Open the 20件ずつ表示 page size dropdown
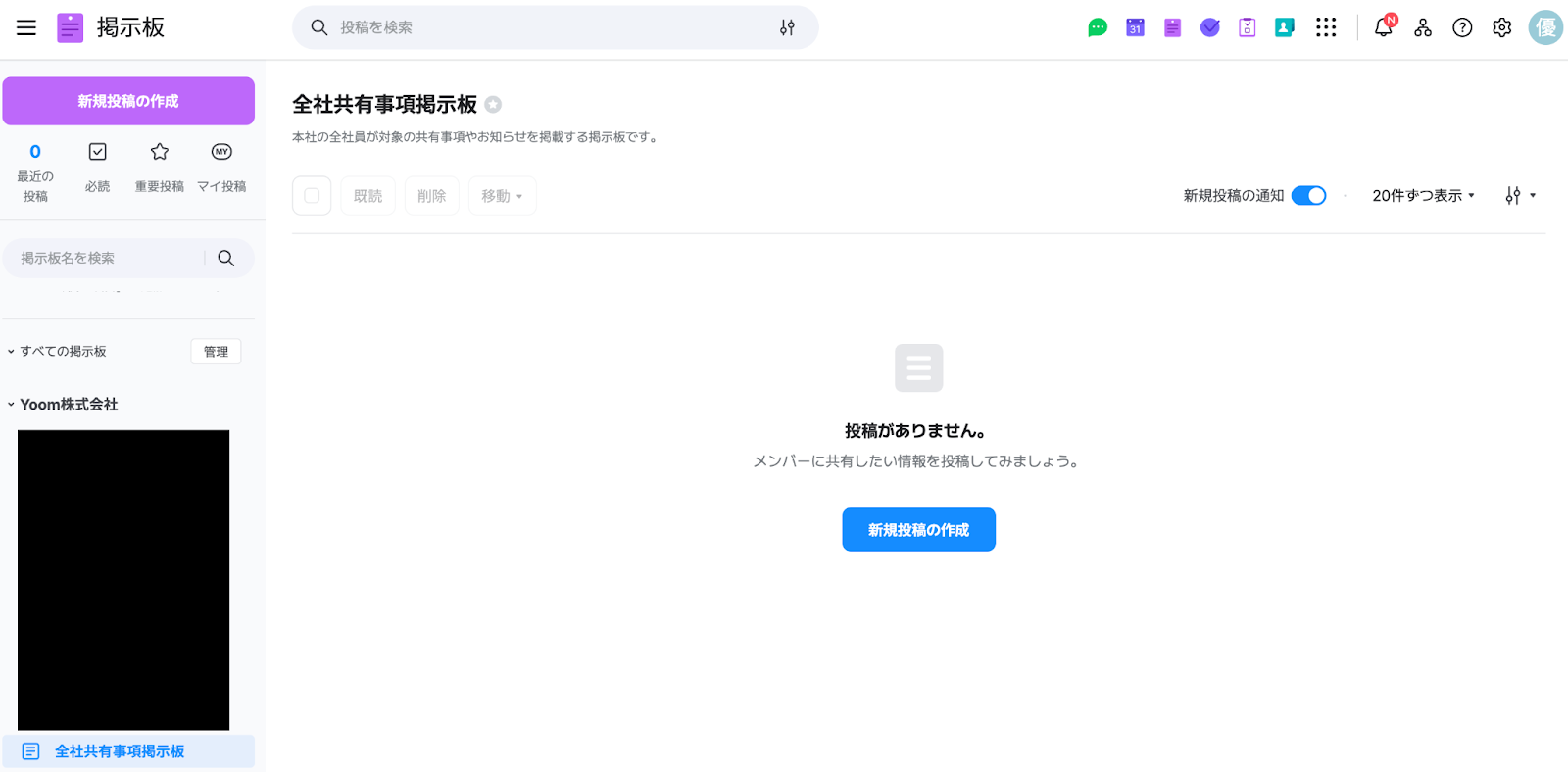 tap(1423, 196)
